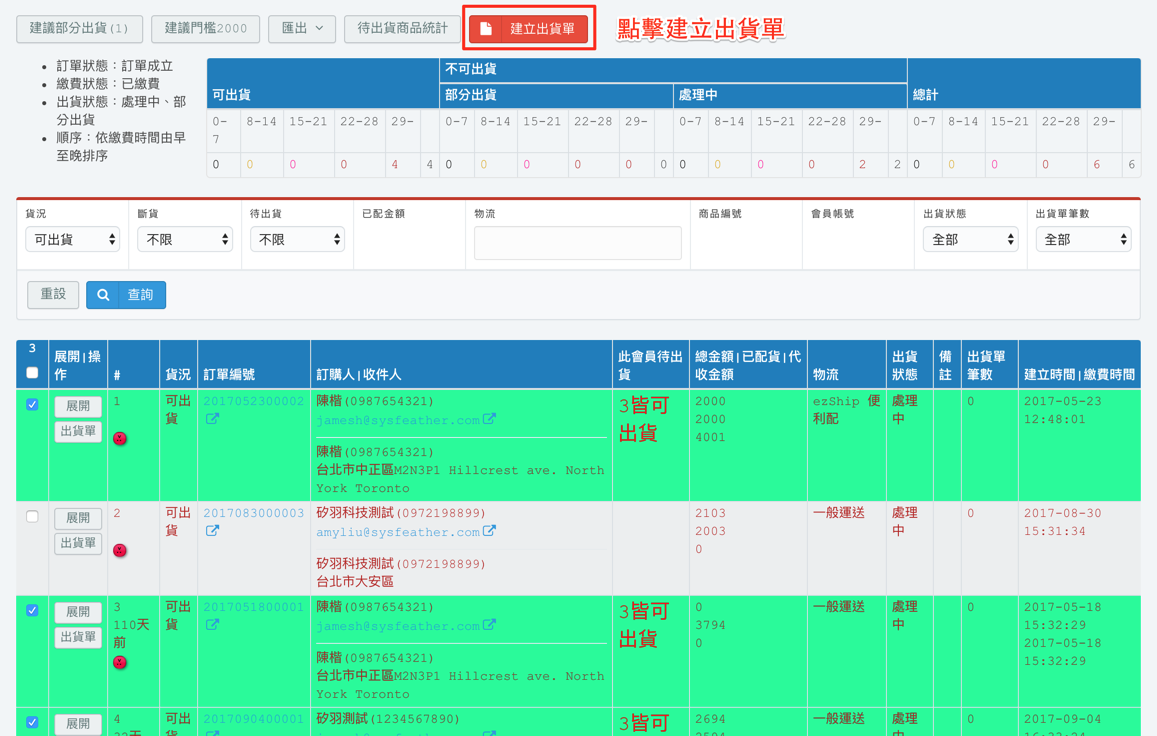The height and width of the screenshot is (736, 1157).
Task: Open external link icon for order 2017052300002
Action: [x=212, y=420]
